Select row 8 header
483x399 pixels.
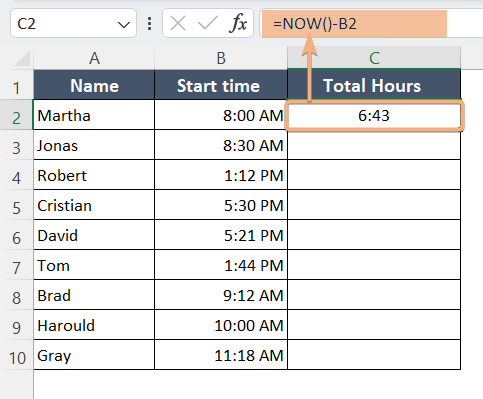17,295
